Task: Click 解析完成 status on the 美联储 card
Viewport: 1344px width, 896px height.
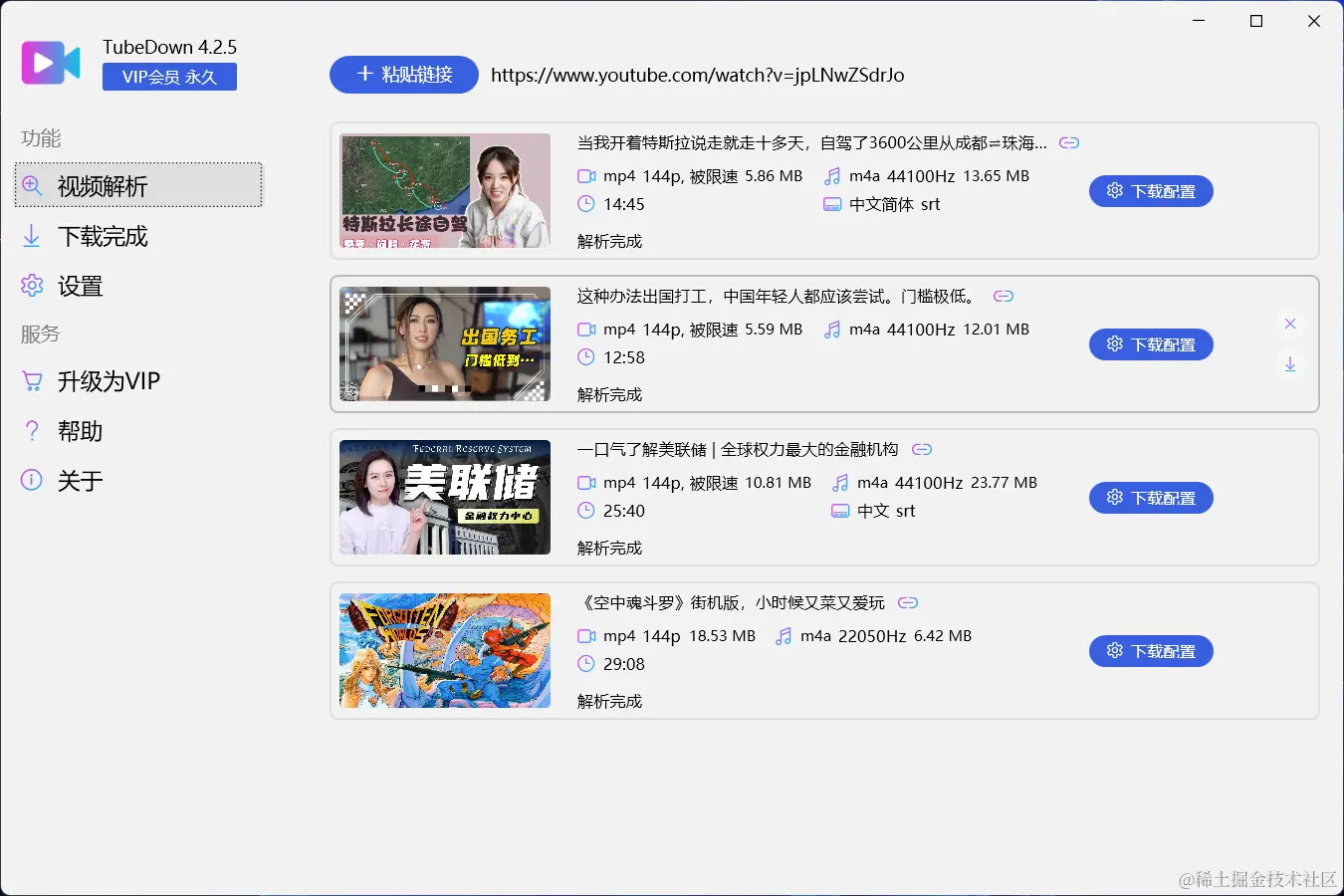Action: pos(610,549)
